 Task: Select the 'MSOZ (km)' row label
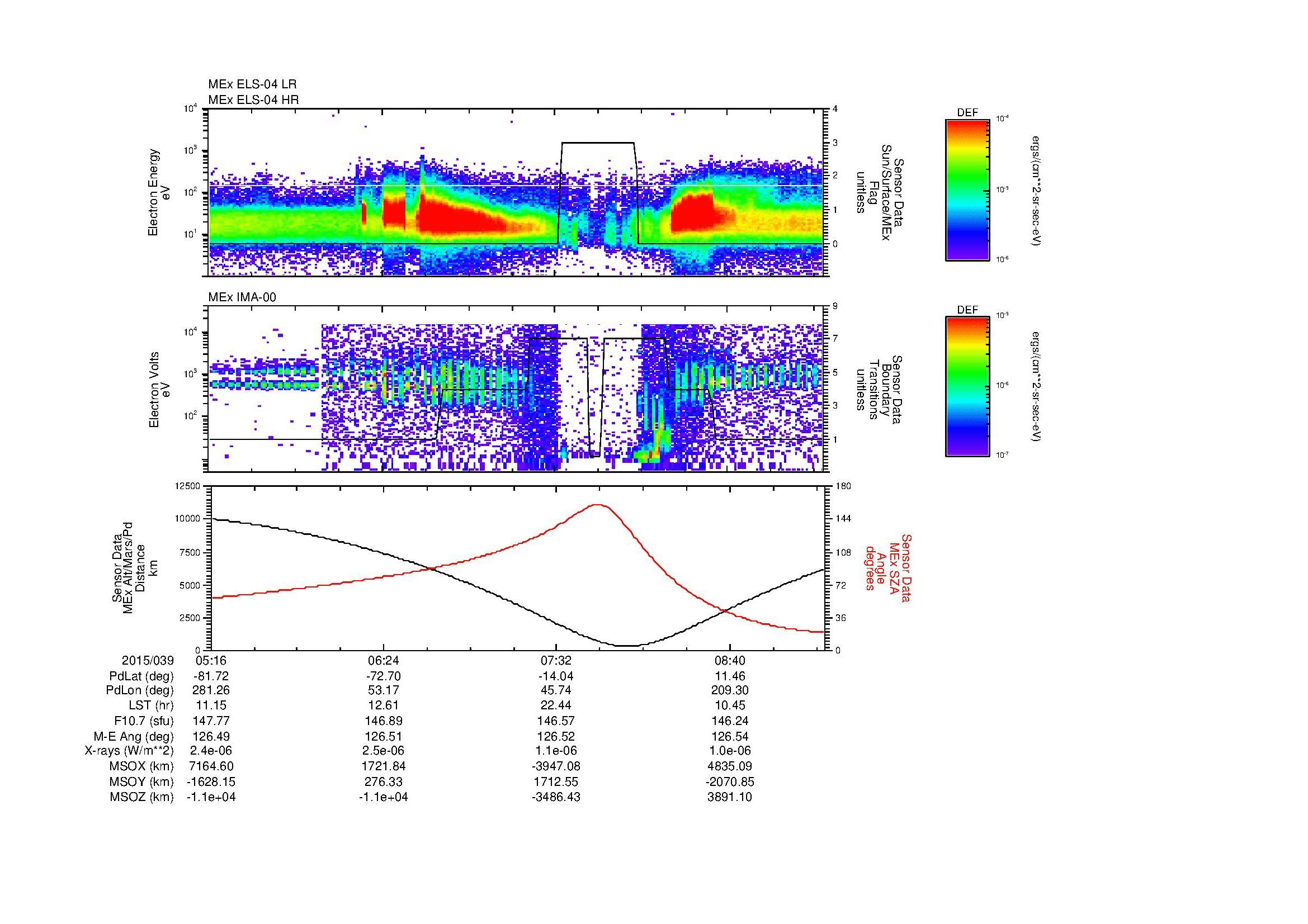(x=142, y=797)
